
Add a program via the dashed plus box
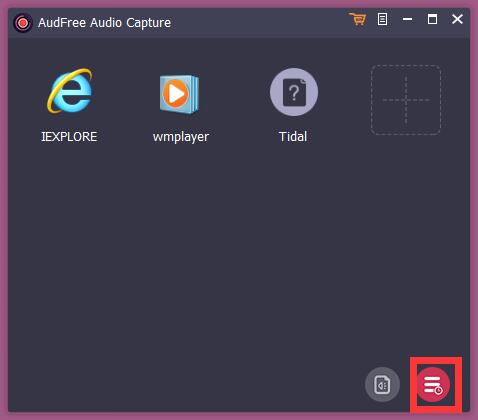click(406, 100)
